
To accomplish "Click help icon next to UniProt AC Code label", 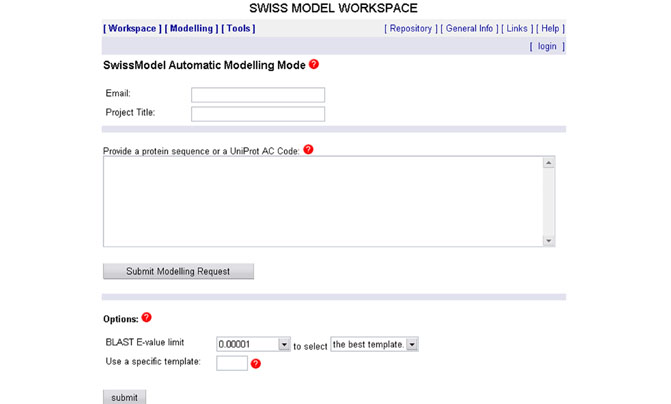I will [308, 149].
